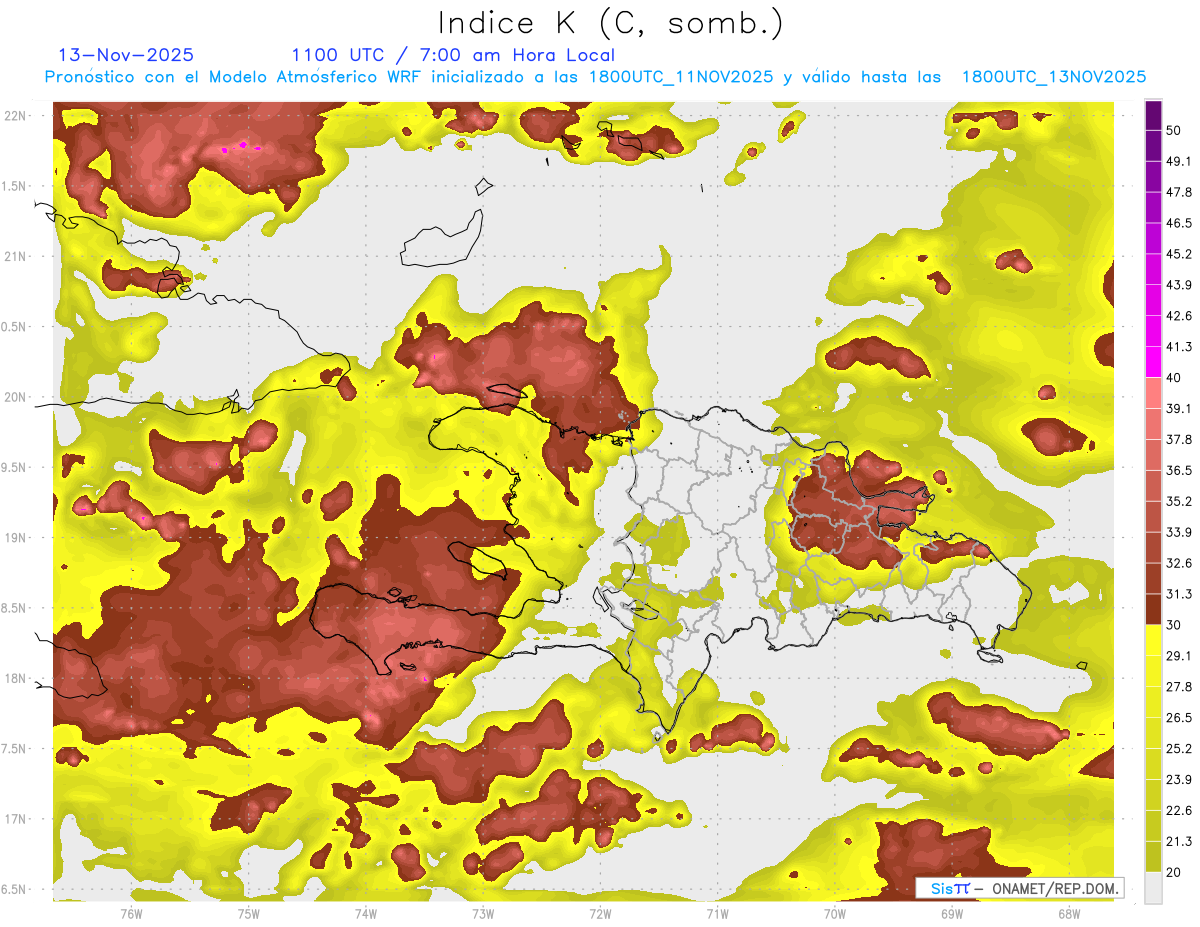Click the '37.8' color scale value
The height and width of the screenshot is (927, 1200).
pyautogui.click(x=1179, y=439)
